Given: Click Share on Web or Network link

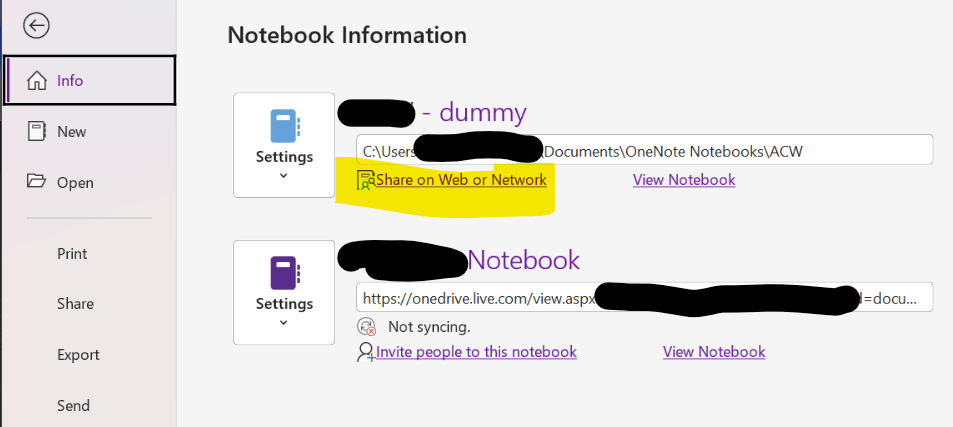Looking at the screenshot, I should pyautogui.click(x=461, y=180).
